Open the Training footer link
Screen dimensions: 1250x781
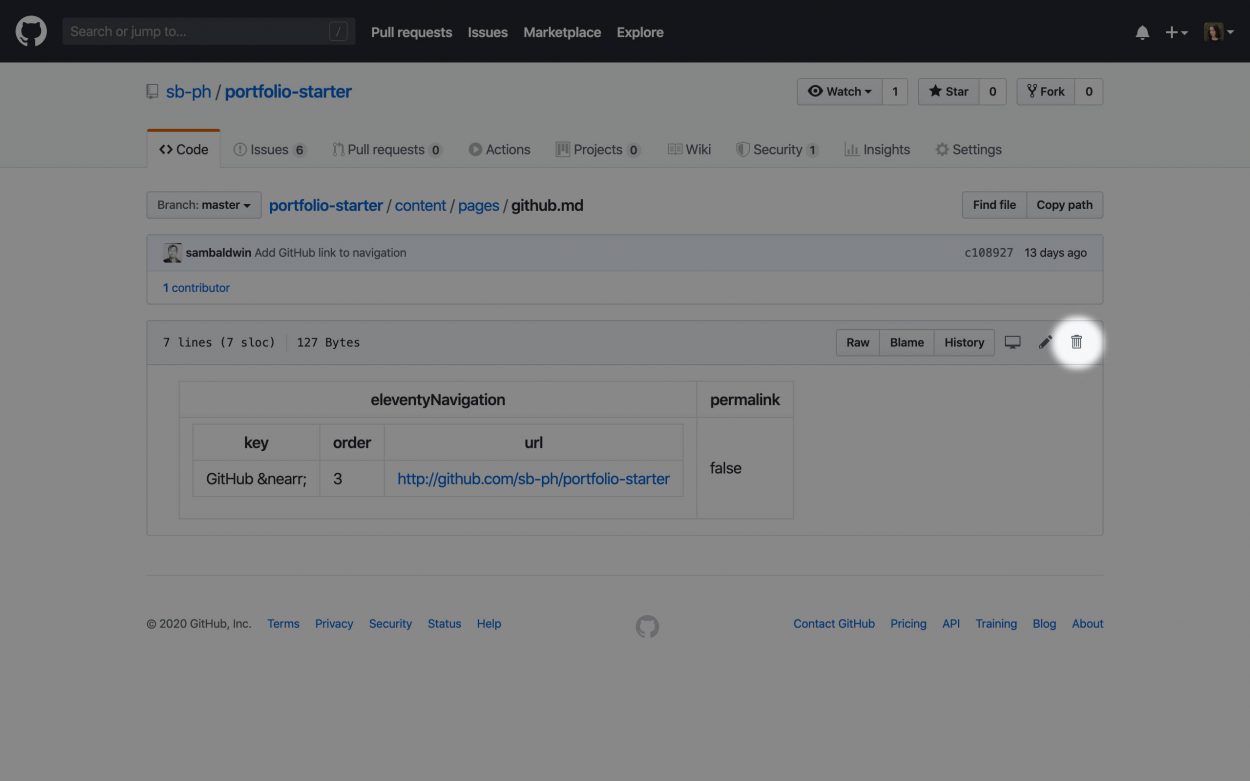(996, 624)
